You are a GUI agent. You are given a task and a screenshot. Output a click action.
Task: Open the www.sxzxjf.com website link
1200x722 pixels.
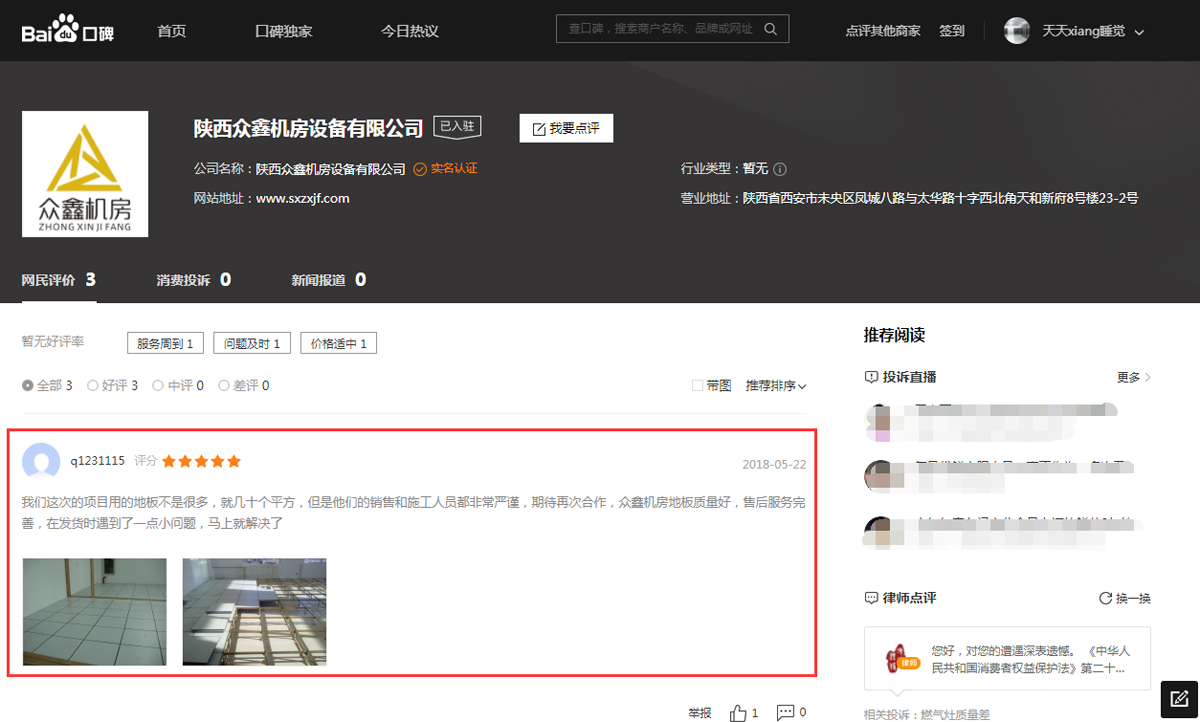pyautogui.click(x=302, y=198)
